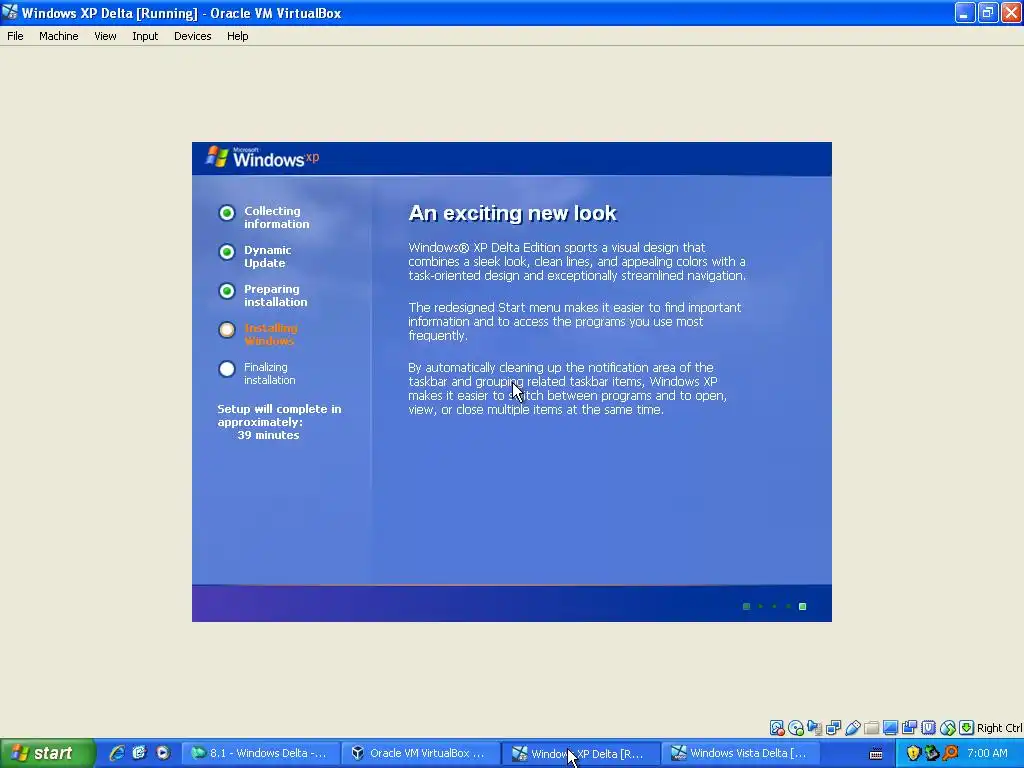Switch to the 8.1 - Windows Delta taskbar window
The height and width of the screenshot is (768, 1024).
261,754
